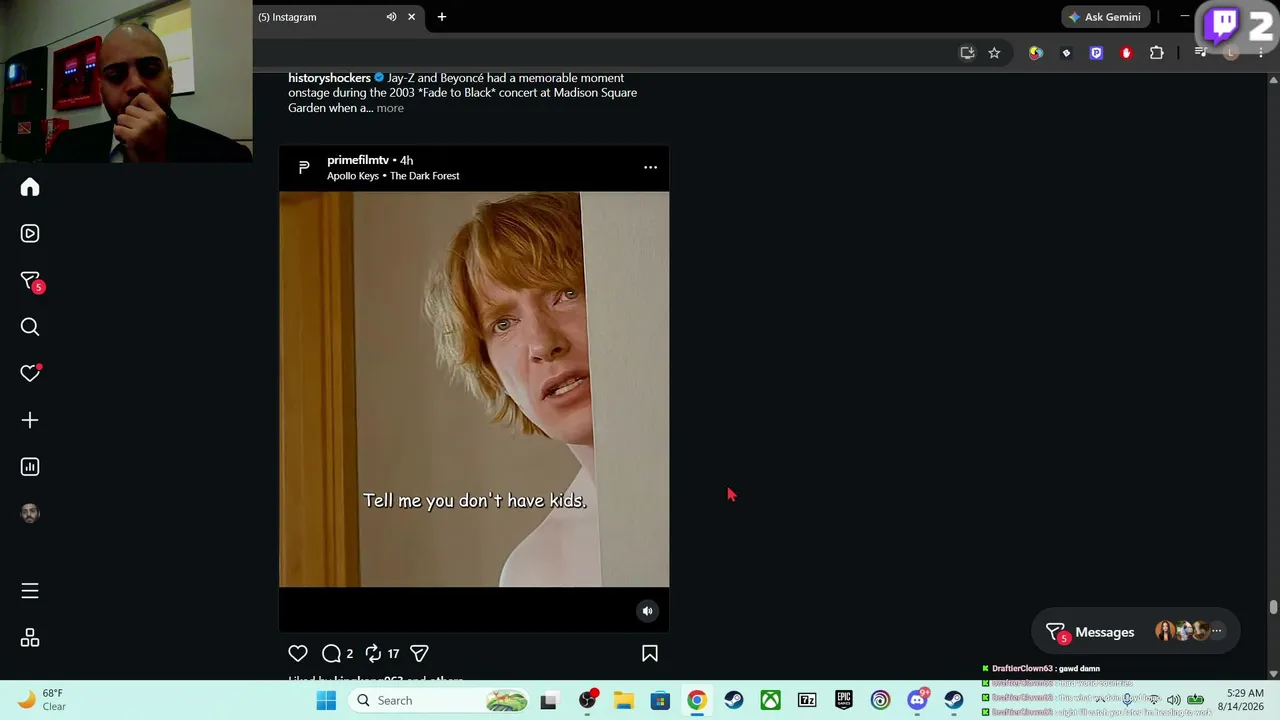Open the historyshockers profile link
The image size is (1280, 720).
[x=329, y=78]
